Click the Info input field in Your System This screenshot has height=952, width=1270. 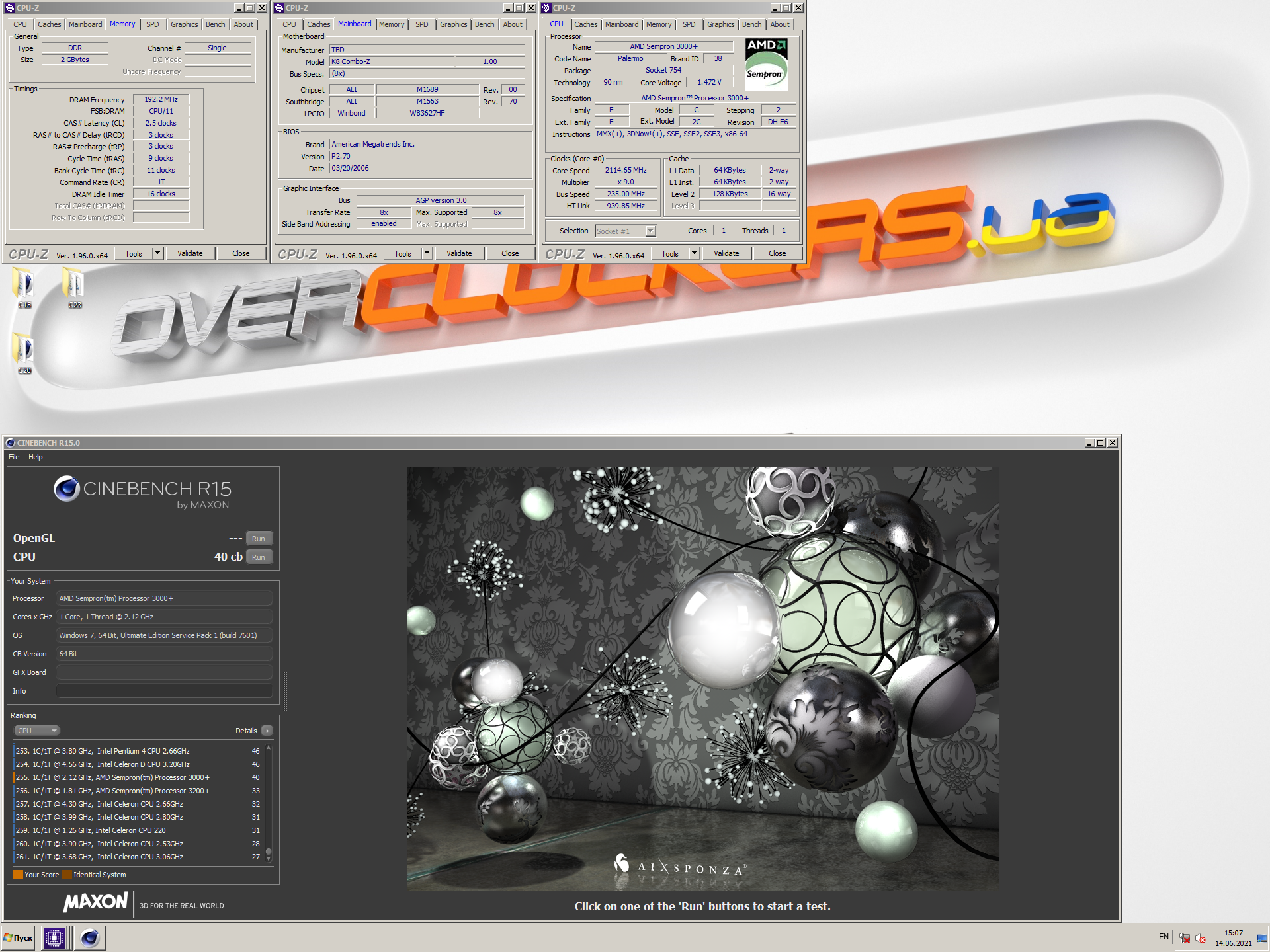coord(164,691)
